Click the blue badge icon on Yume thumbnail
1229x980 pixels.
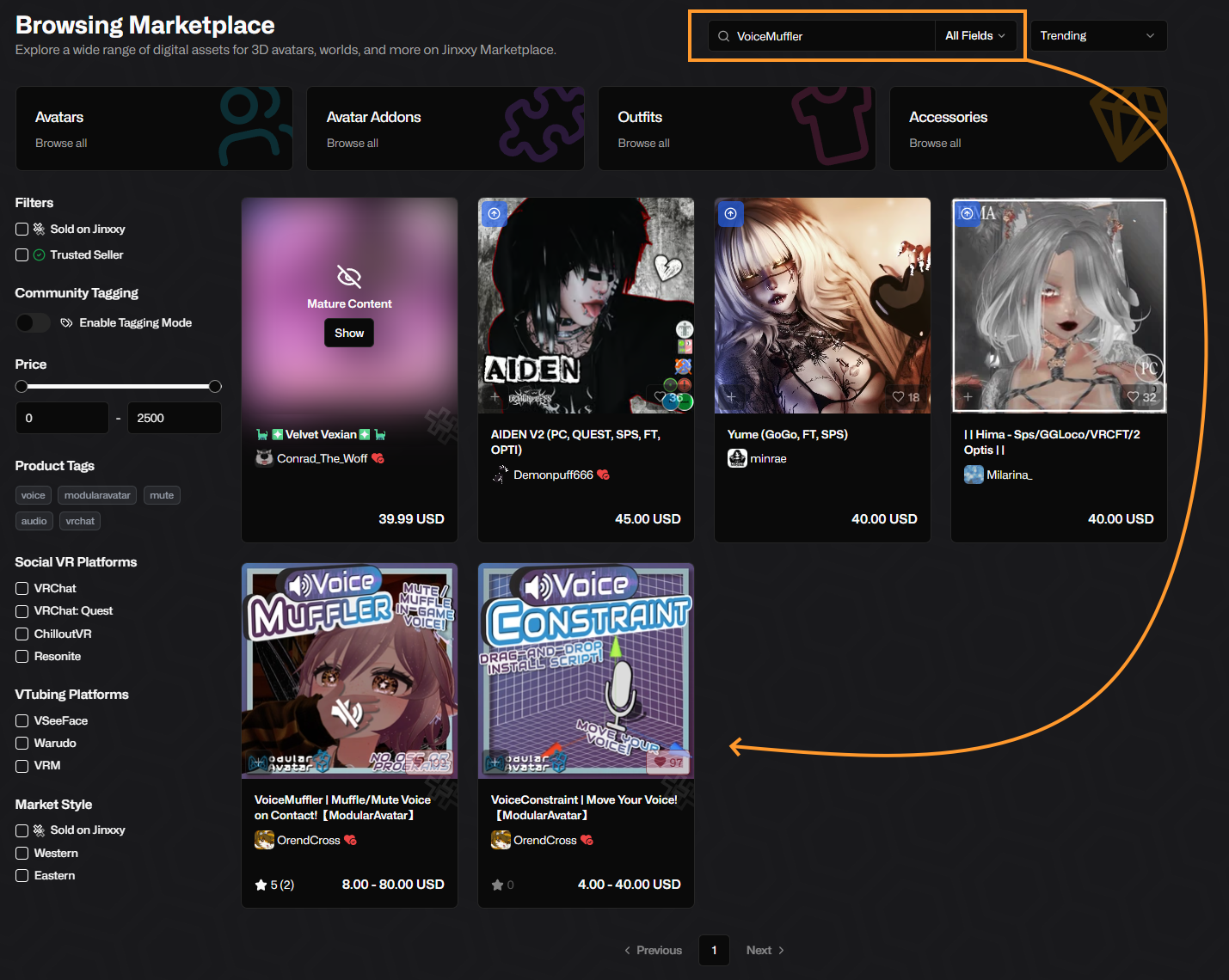730,213
